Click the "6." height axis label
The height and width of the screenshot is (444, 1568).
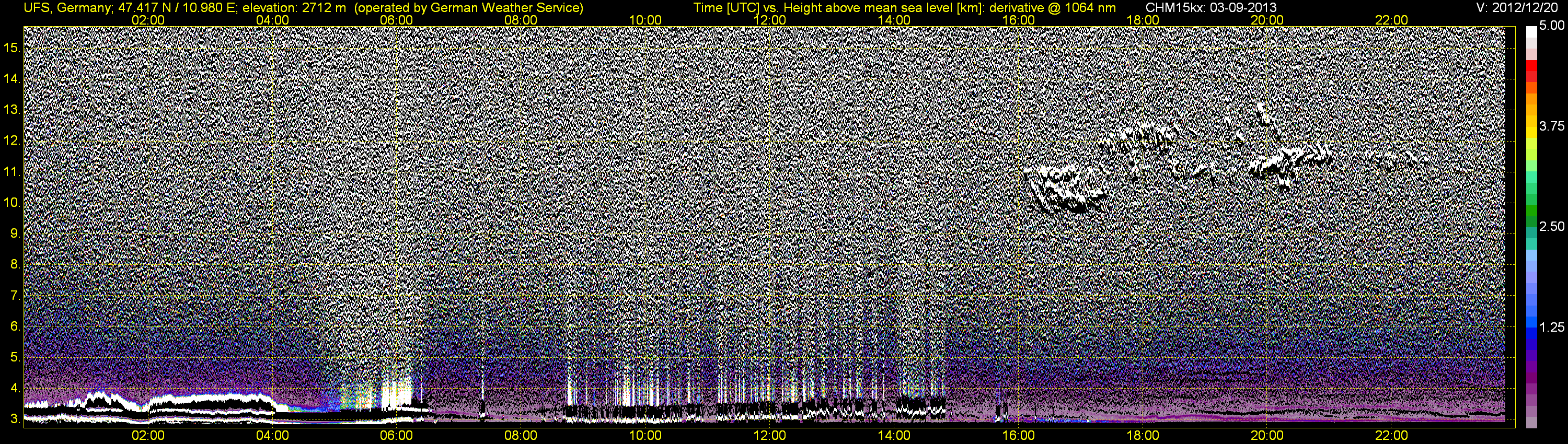(16, 326)
